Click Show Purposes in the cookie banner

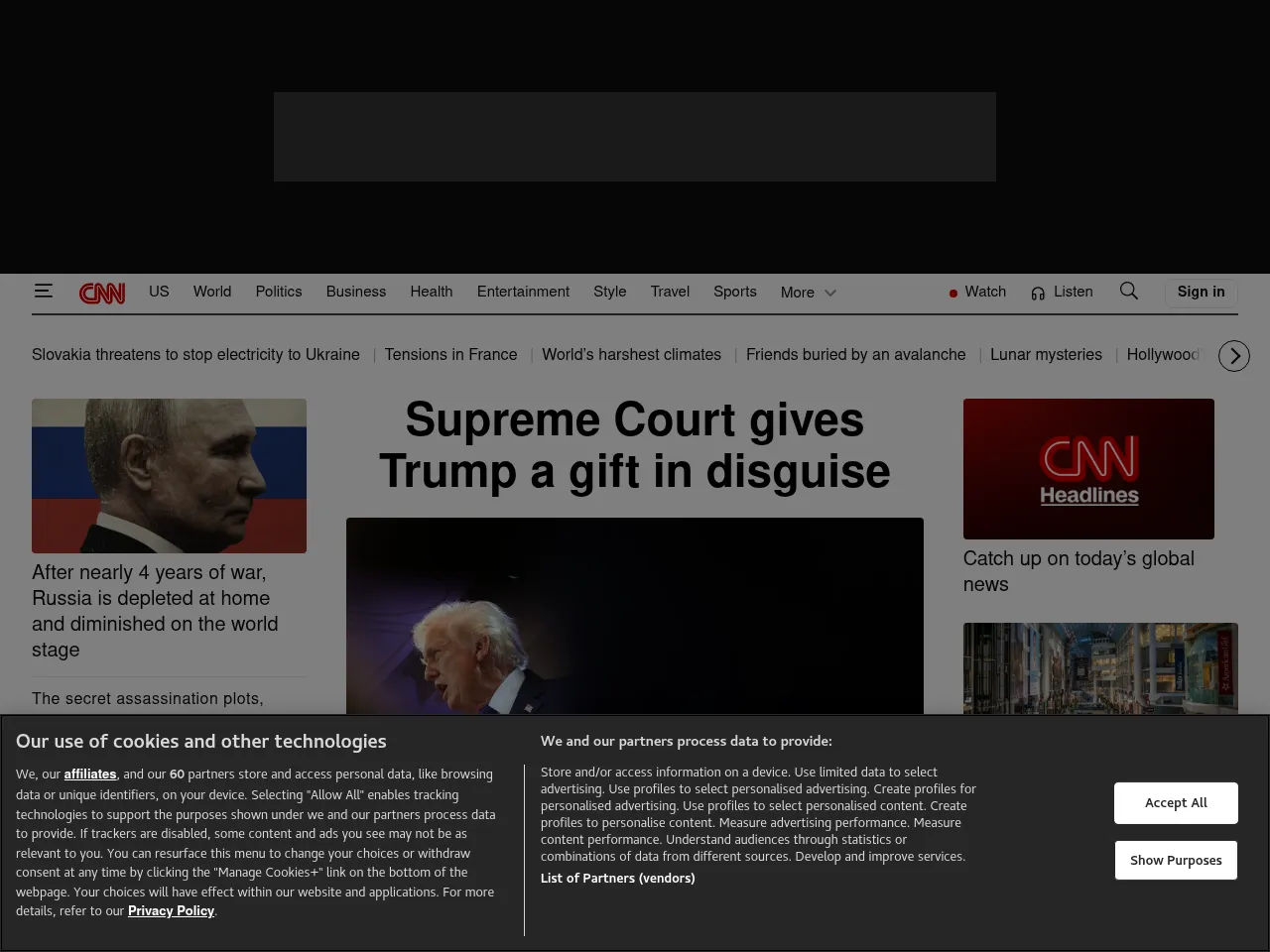tap(1176, 860)
